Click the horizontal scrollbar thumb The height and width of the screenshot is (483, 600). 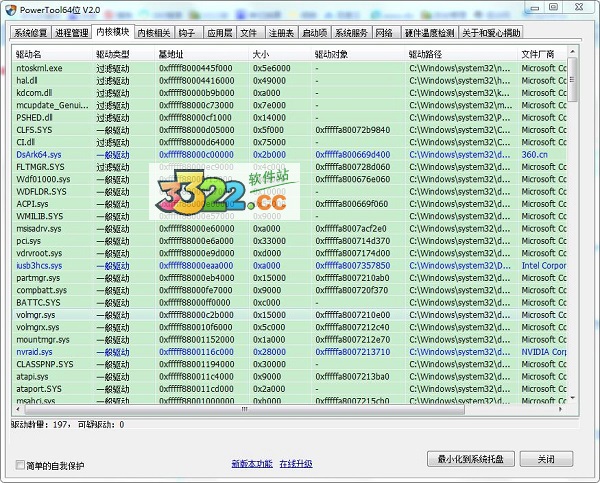245,409
